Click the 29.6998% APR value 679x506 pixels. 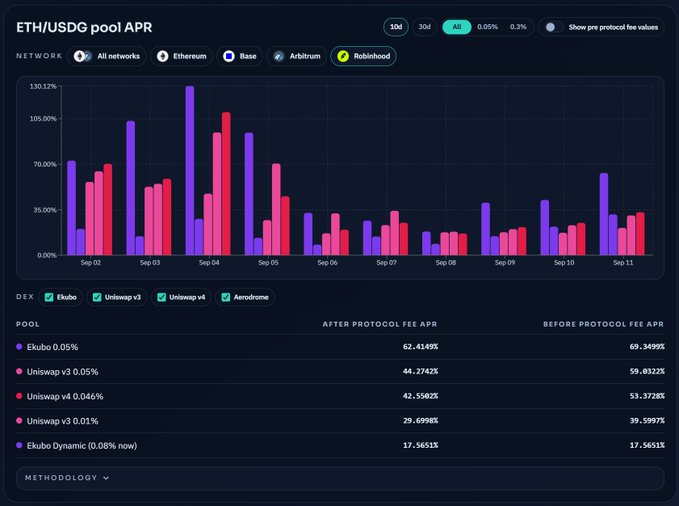420,421
